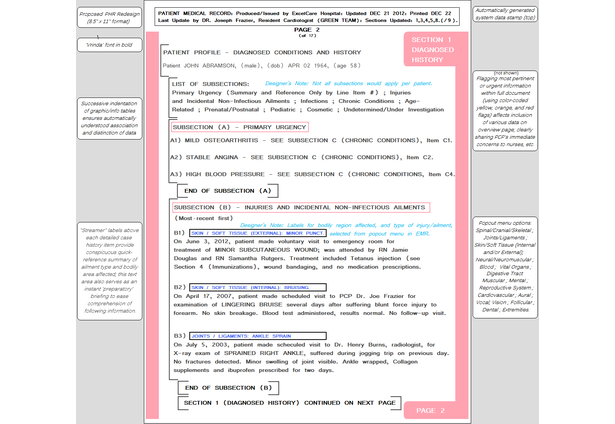Image resolution: width=615 pixels, height=424 pixels.
Task: Click the '(Most-recent first)' note
Action: (204, 218)
